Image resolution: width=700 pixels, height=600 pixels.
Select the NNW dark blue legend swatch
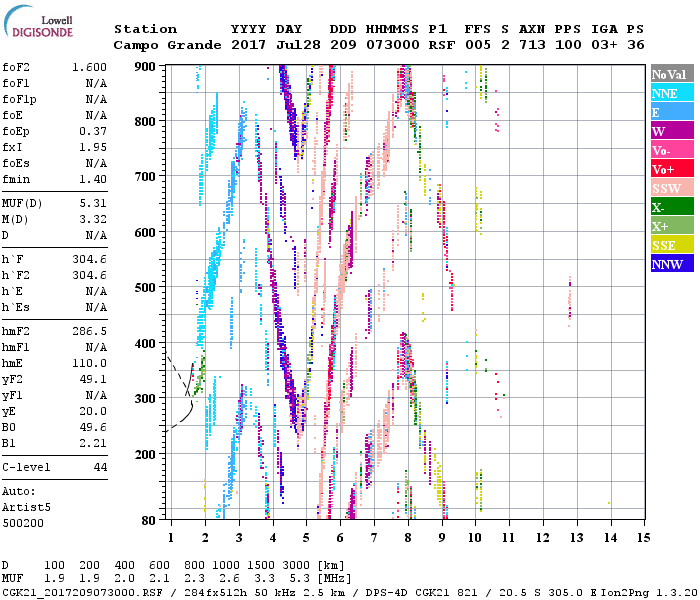(672, 263)
